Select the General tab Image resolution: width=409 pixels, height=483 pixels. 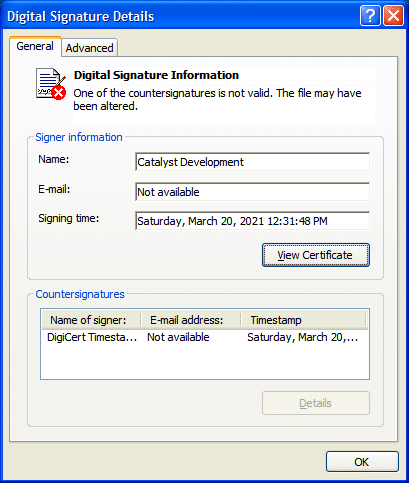(x=35, y=46)
